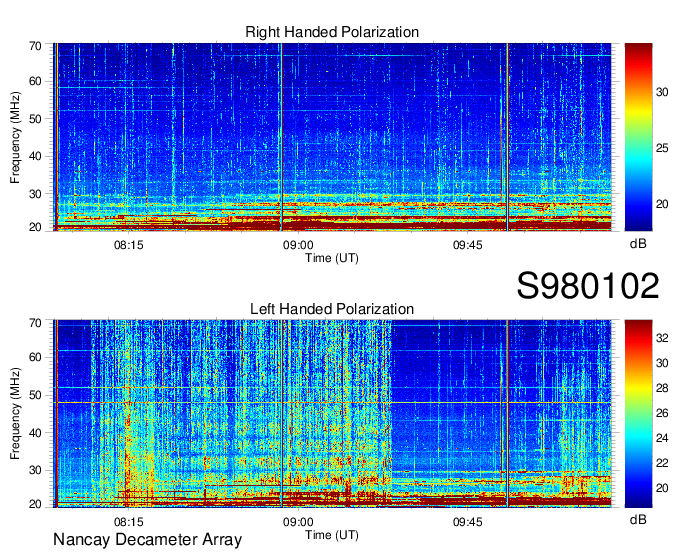The height and width of the screenshot is (552, 680).
Task: Click the right-handed spectrogram plot
Action: tap(332, 137)
